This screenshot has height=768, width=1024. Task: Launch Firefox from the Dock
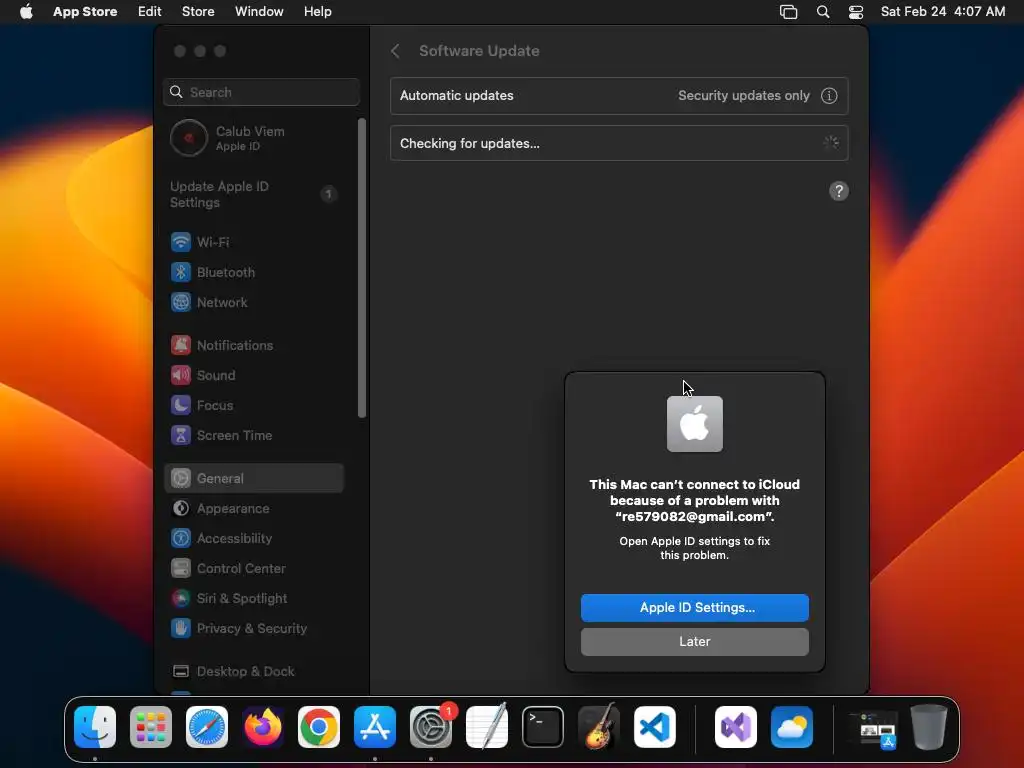click(x=263, y=727)
